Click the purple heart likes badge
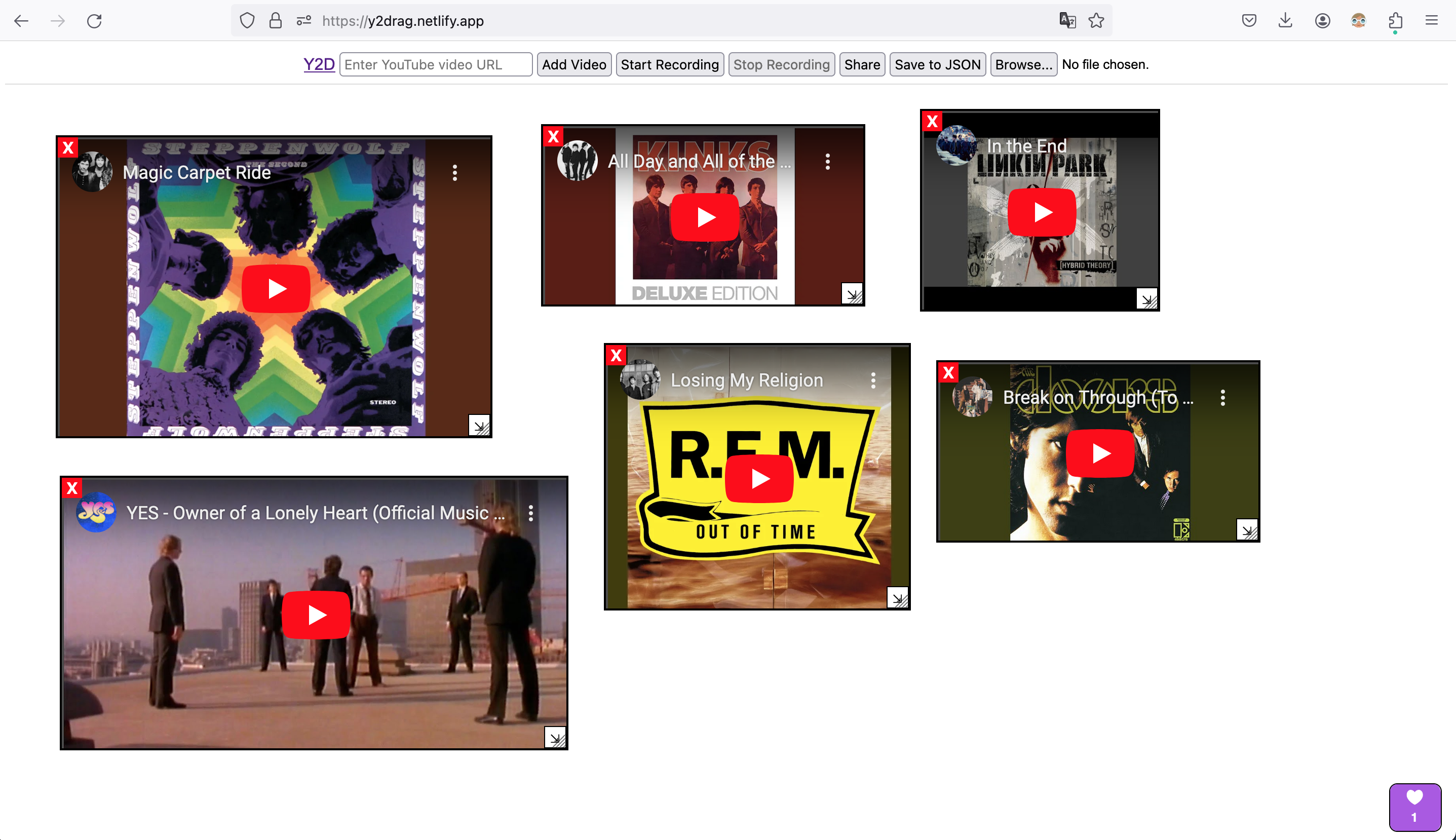This screenshot has width=1456, height=840. coord(1414,807)
